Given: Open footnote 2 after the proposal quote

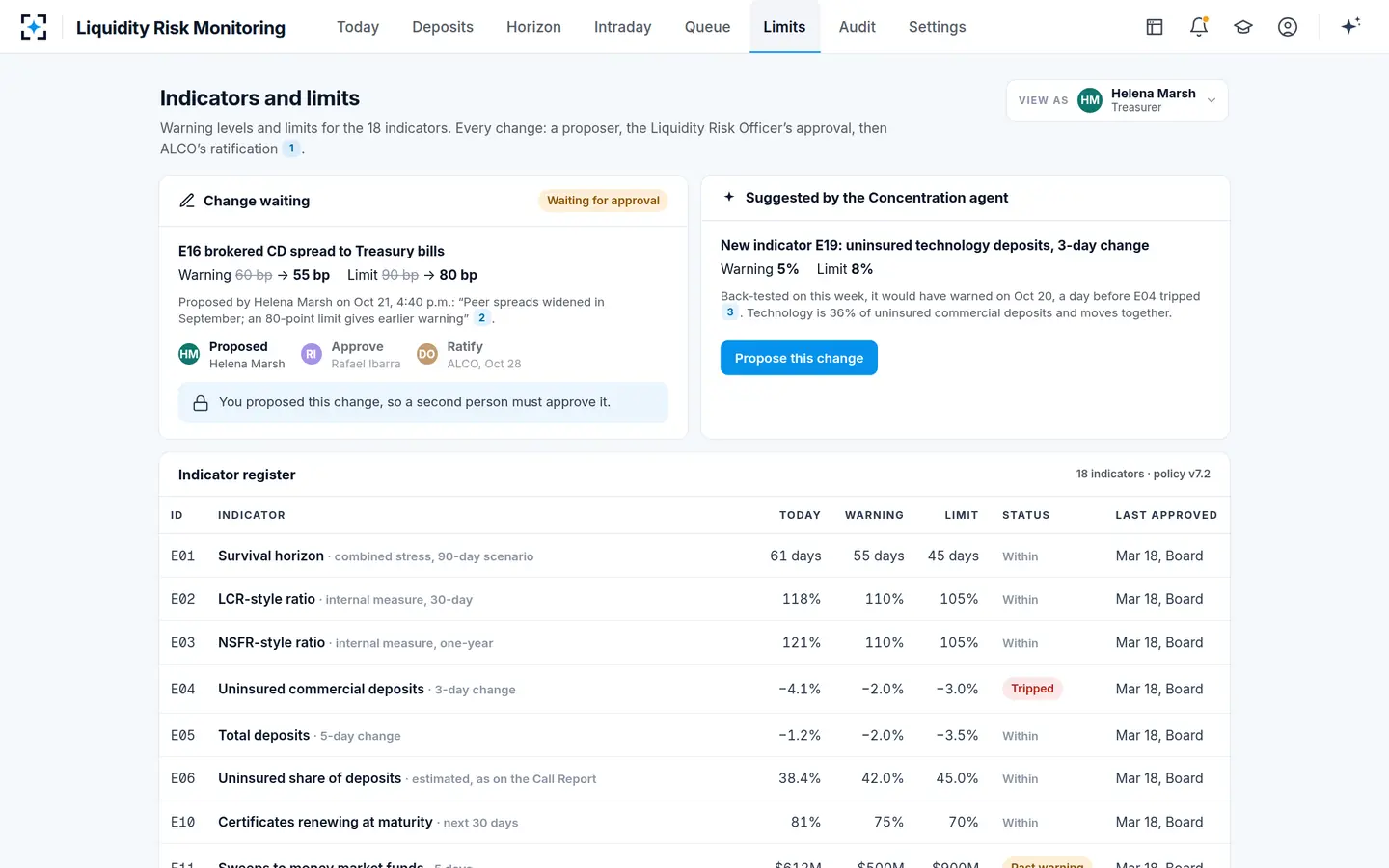Looking at the screenshot, I should pos(482,318).
